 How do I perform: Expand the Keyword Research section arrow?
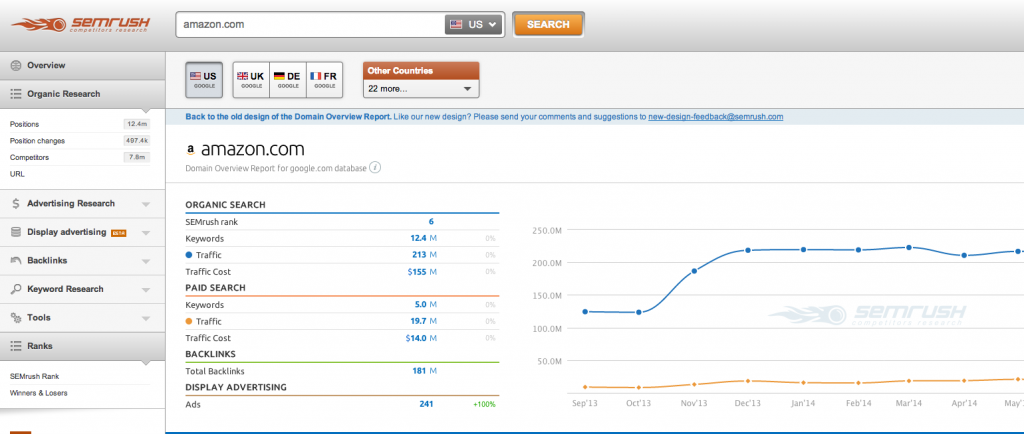[146, 290]
